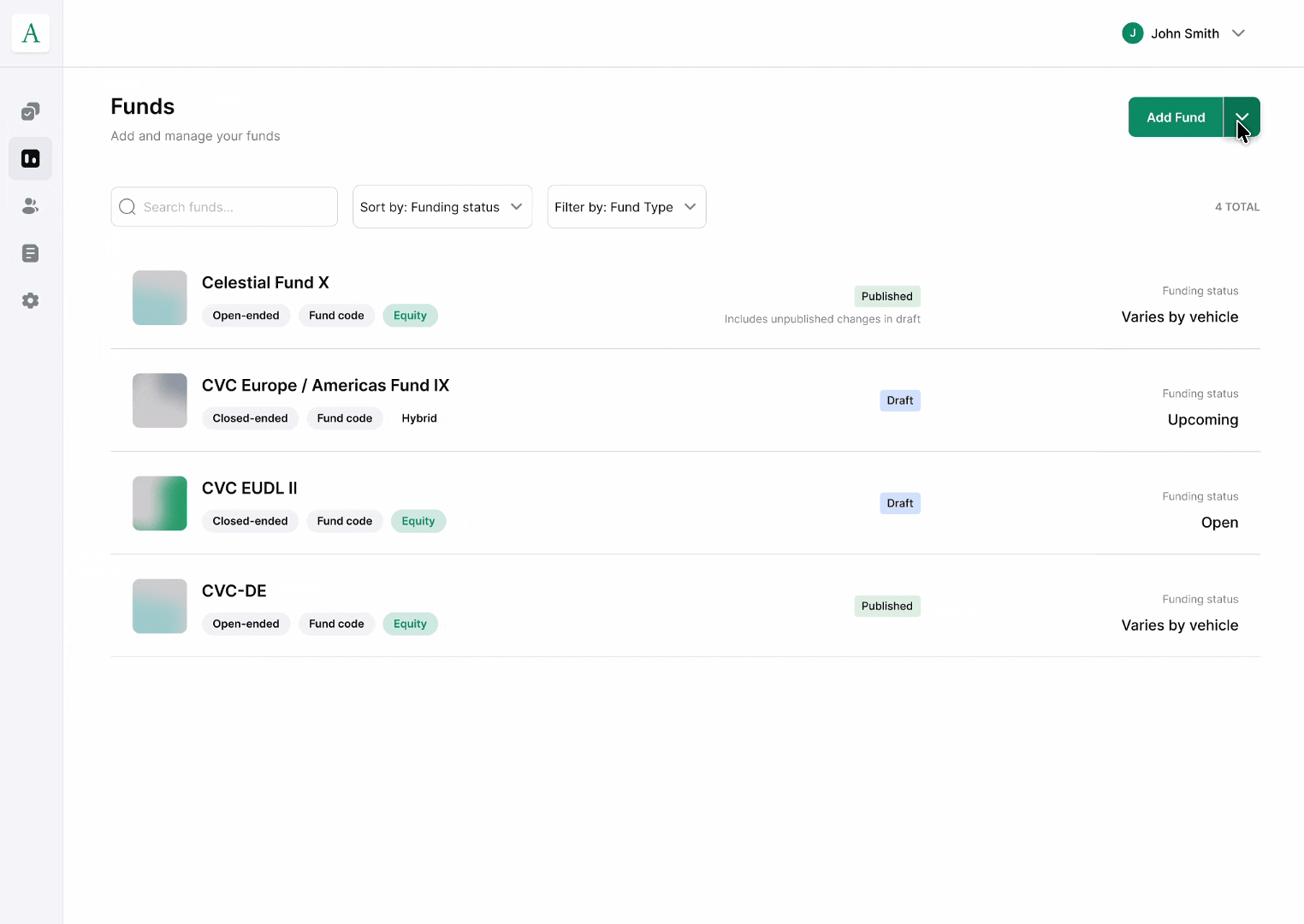Click the CVC Europe / Americas Fund IX title
Screen dimensions: 1304x924
click(x=325, y=385)
